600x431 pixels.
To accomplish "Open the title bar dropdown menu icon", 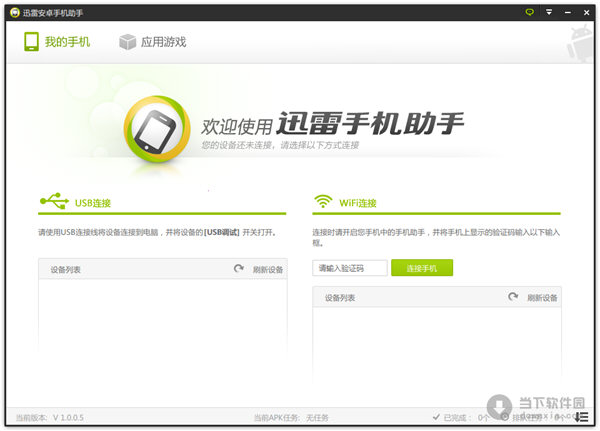I will pos(549,12).
